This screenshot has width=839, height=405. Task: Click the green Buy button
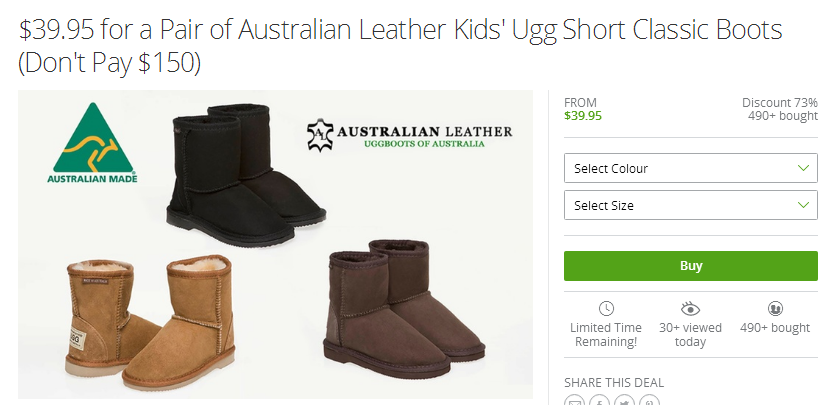coord(691,266)
